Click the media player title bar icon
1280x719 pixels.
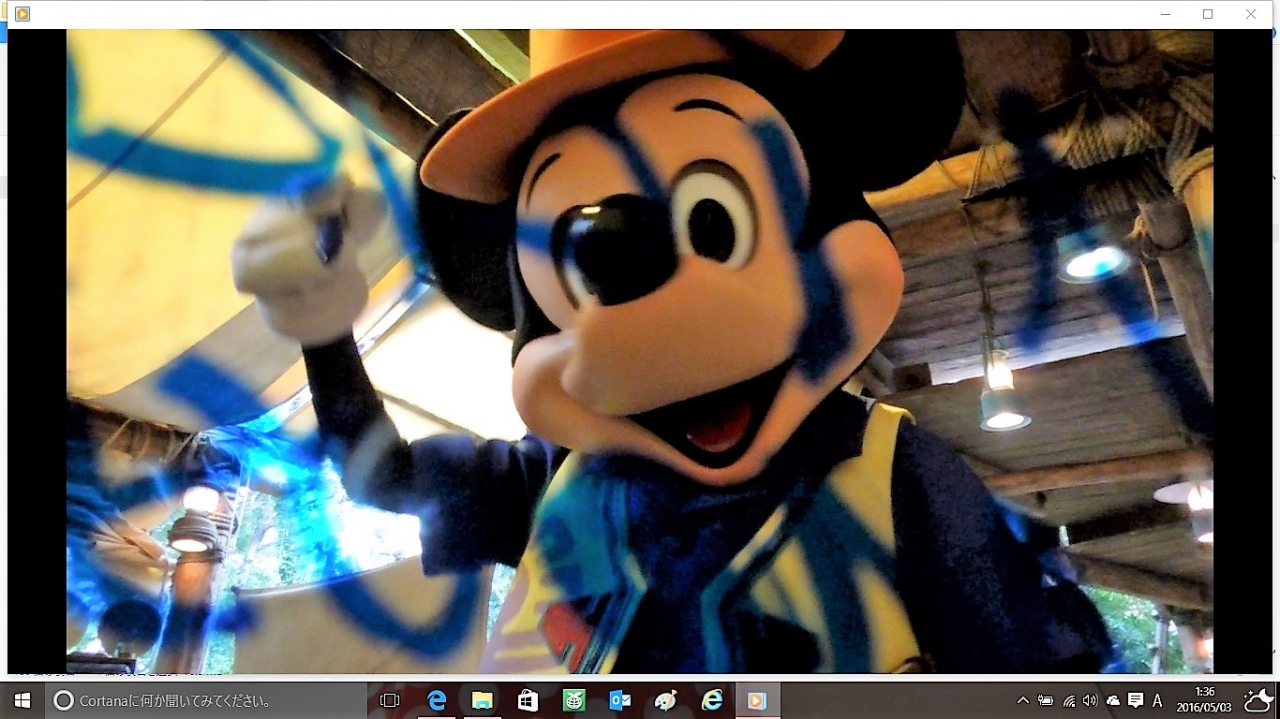pos(22,14)
